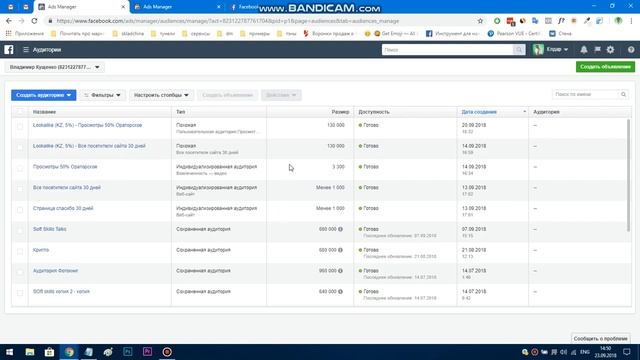This screenshot has width=640, height=360.
Task: Open the settings gear in Facebook header
Action: (610, 50)
